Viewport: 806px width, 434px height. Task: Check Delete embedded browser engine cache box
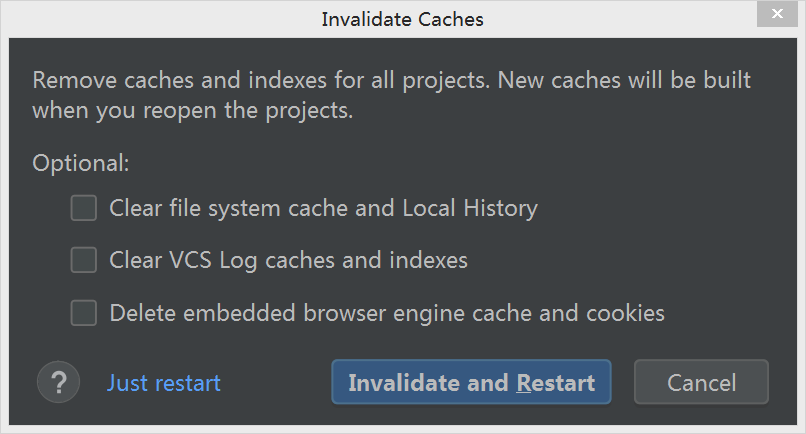[x=84, y=313]
